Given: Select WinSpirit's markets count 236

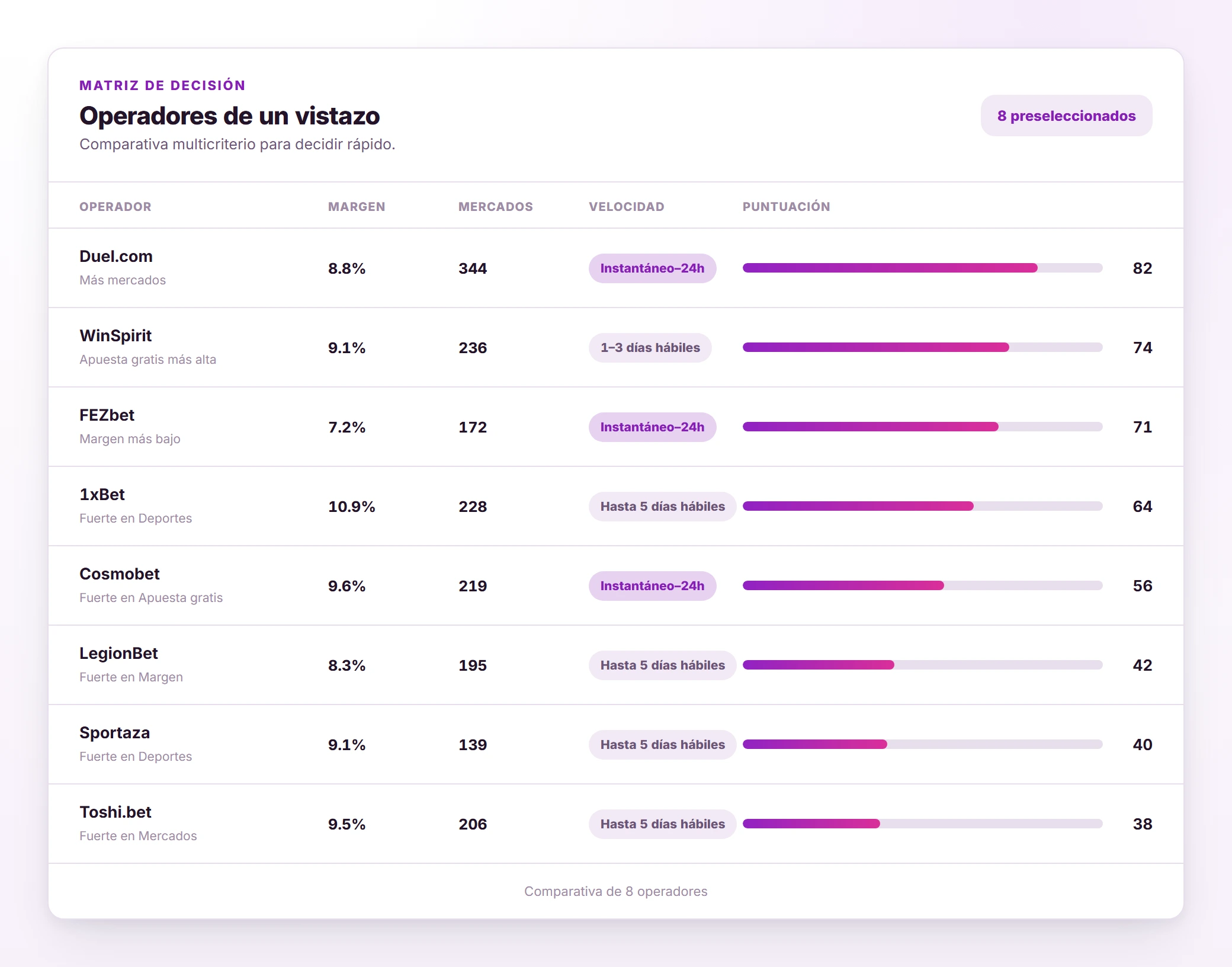Looking at the screenshot, I should (x=473, y=348).
